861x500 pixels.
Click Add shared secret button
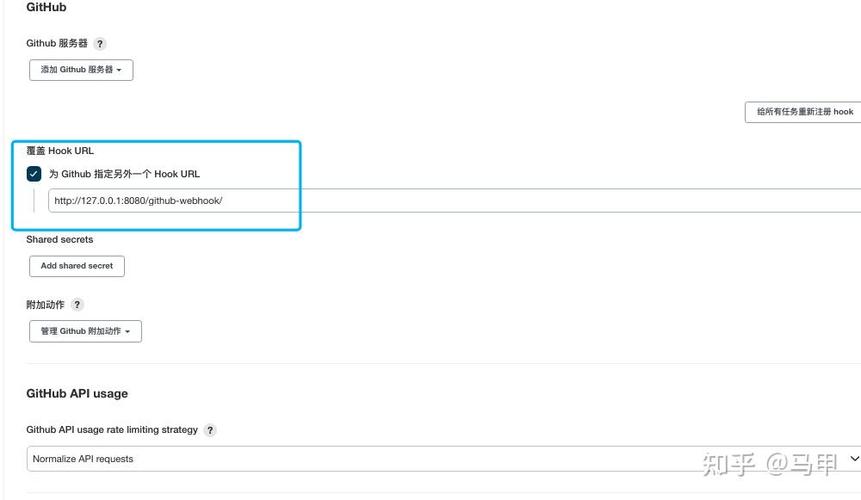(x=77, y=266)
